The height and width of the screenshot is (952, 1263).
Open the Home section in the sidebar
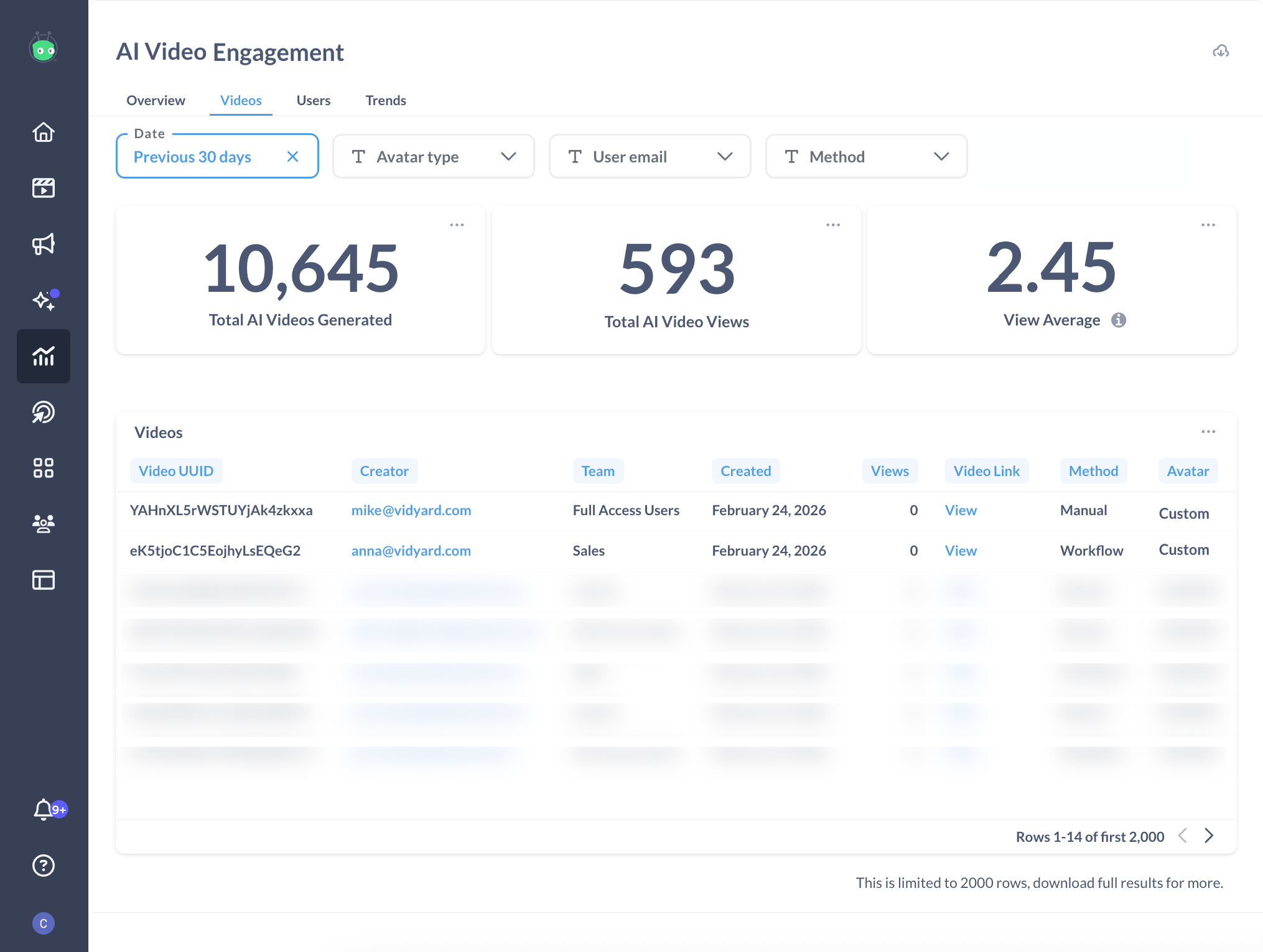[x=43, y=133]
